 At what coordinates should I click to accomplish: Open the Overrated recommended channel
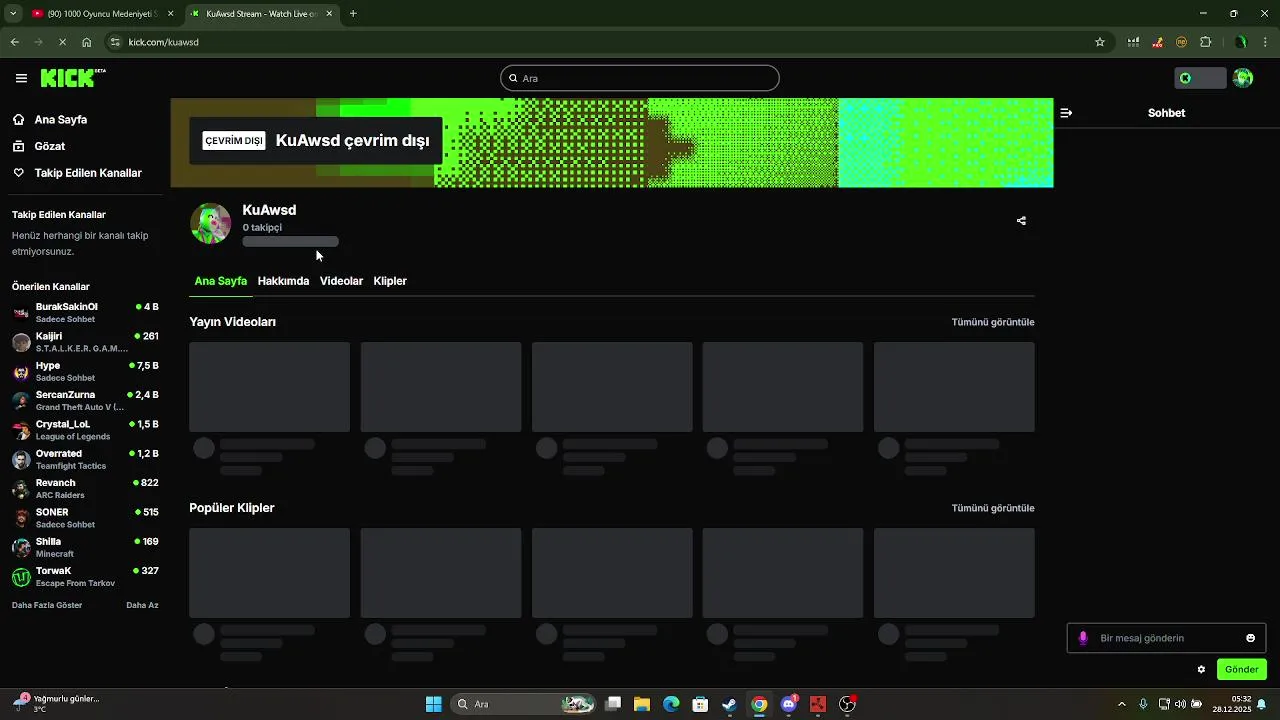[85, 459]
